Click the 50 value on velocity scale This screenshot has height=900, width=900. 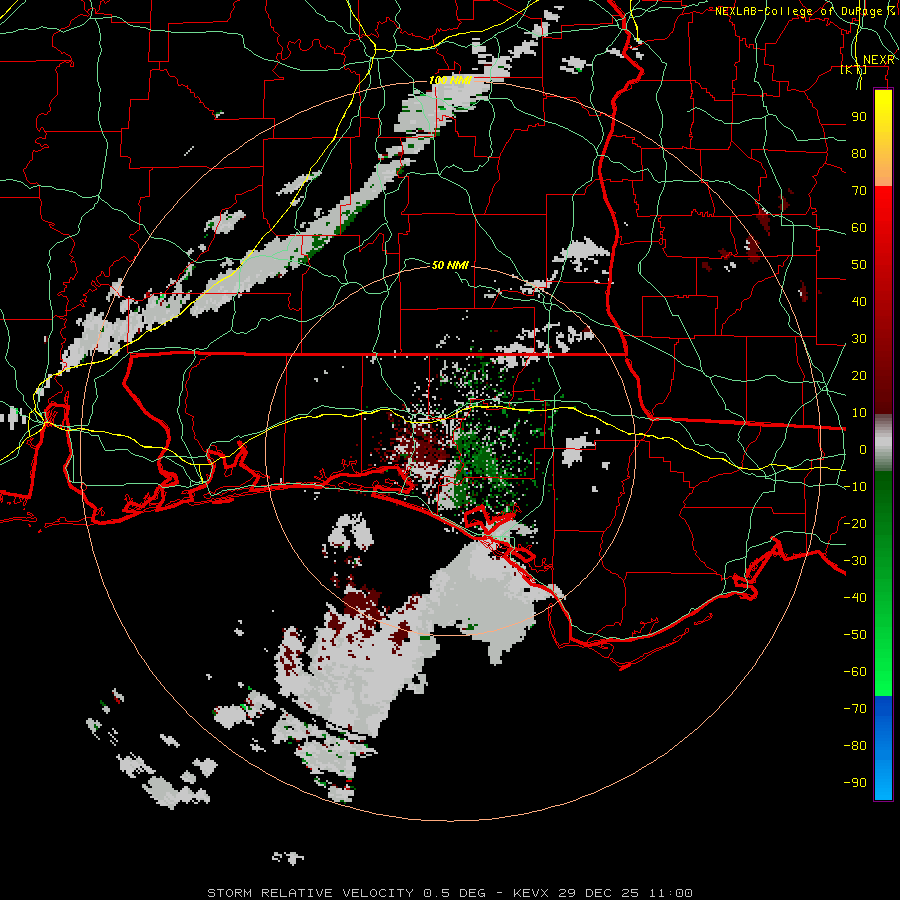pyautogui.click(x=859, y=265)
